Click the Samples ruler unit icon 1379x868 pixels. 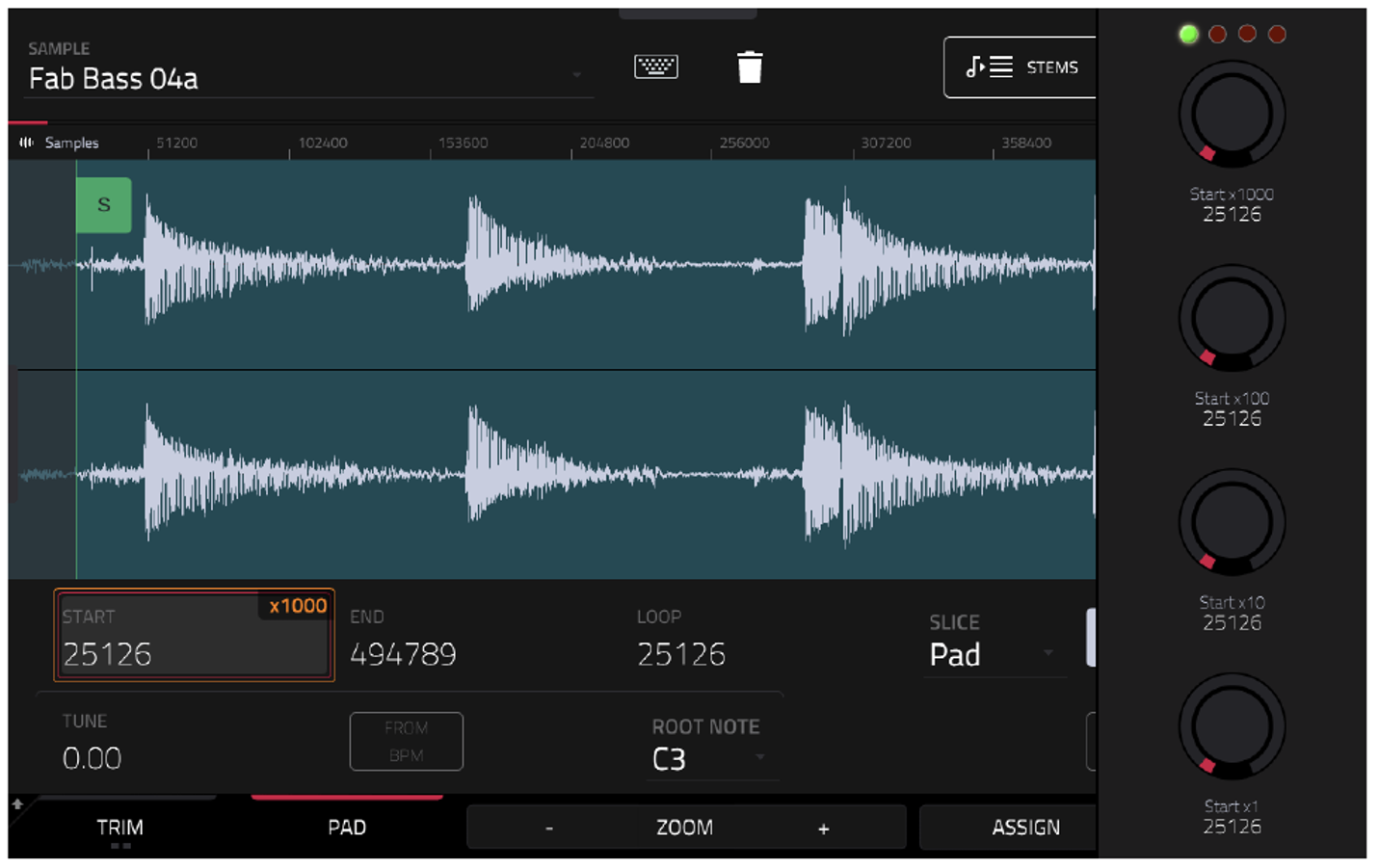26,143
